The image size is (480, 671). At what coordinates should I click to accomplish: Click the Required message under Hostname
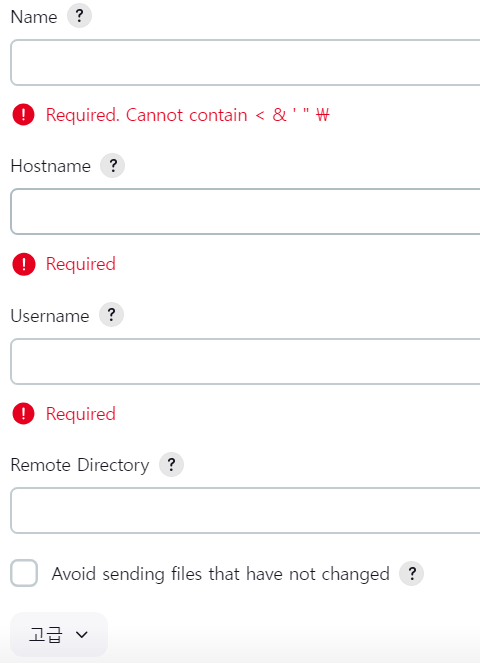pyautogui.click(x=80, y=264)
